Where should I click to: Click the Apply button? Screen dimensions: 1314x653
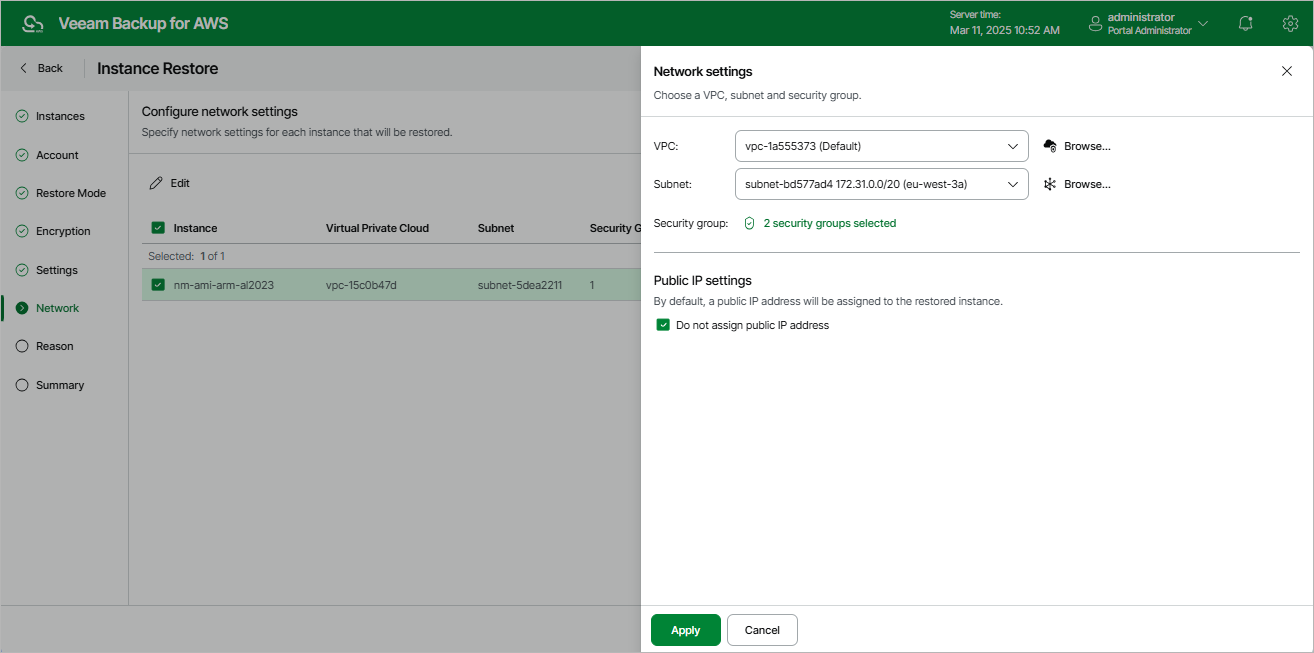click(685, 630)
